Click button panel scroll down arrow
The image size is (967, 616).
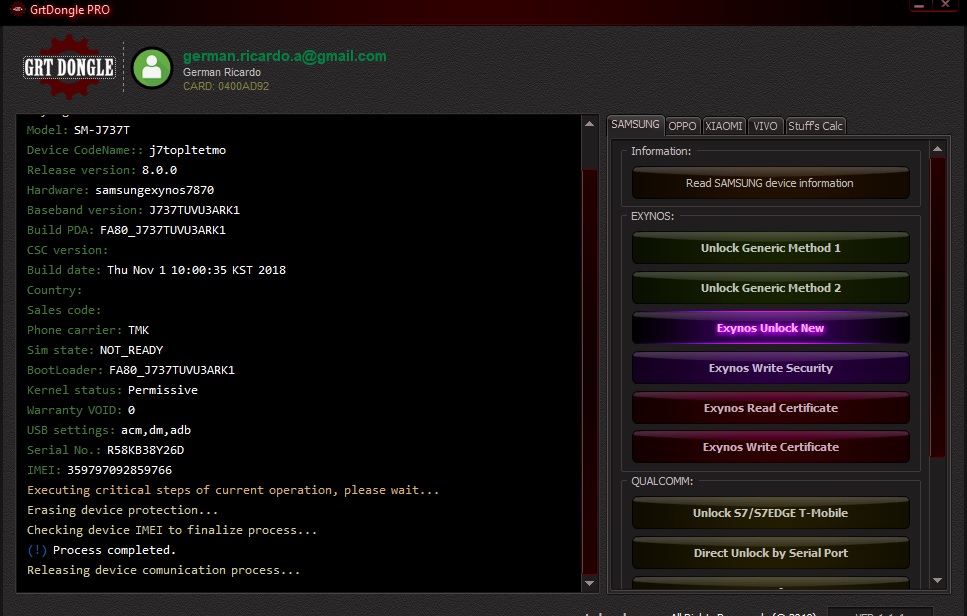[937, 580]
